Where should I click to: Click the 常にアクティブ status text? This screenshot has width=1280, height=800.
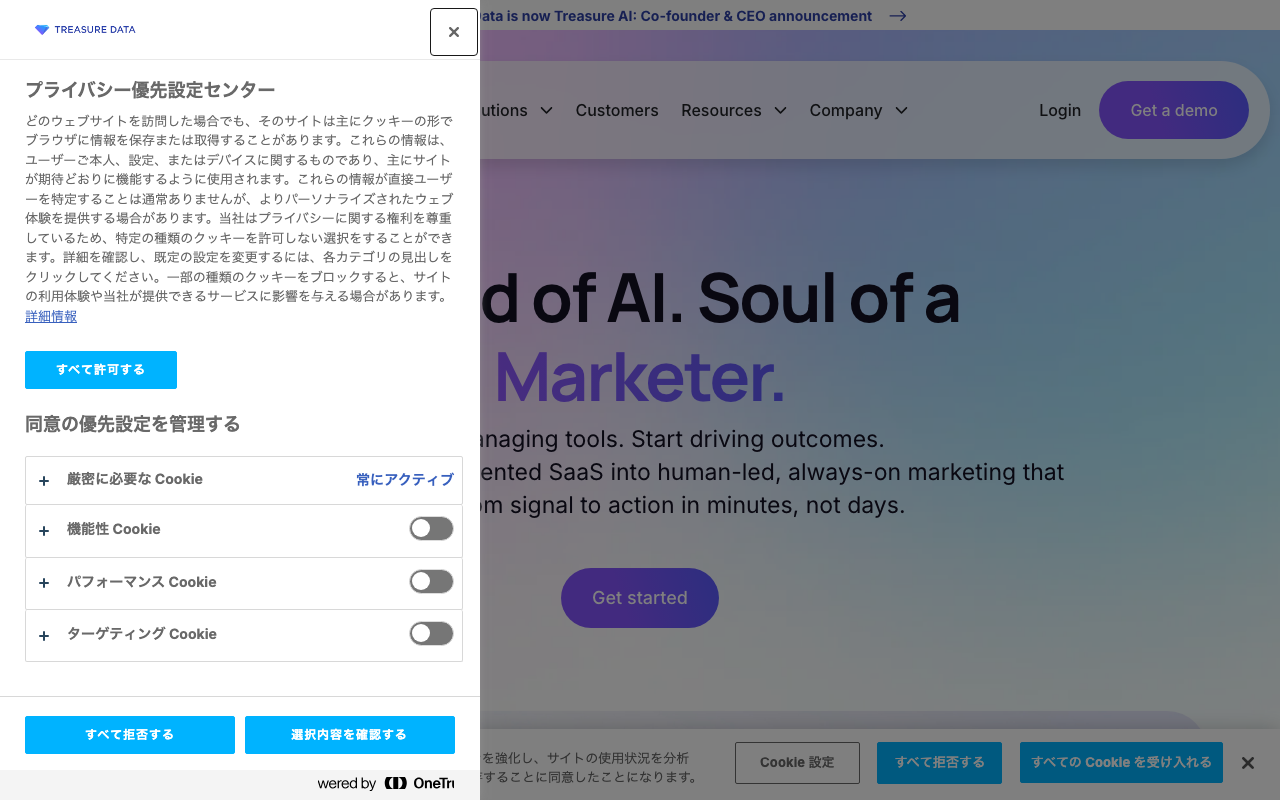click(x=405, y=480)
